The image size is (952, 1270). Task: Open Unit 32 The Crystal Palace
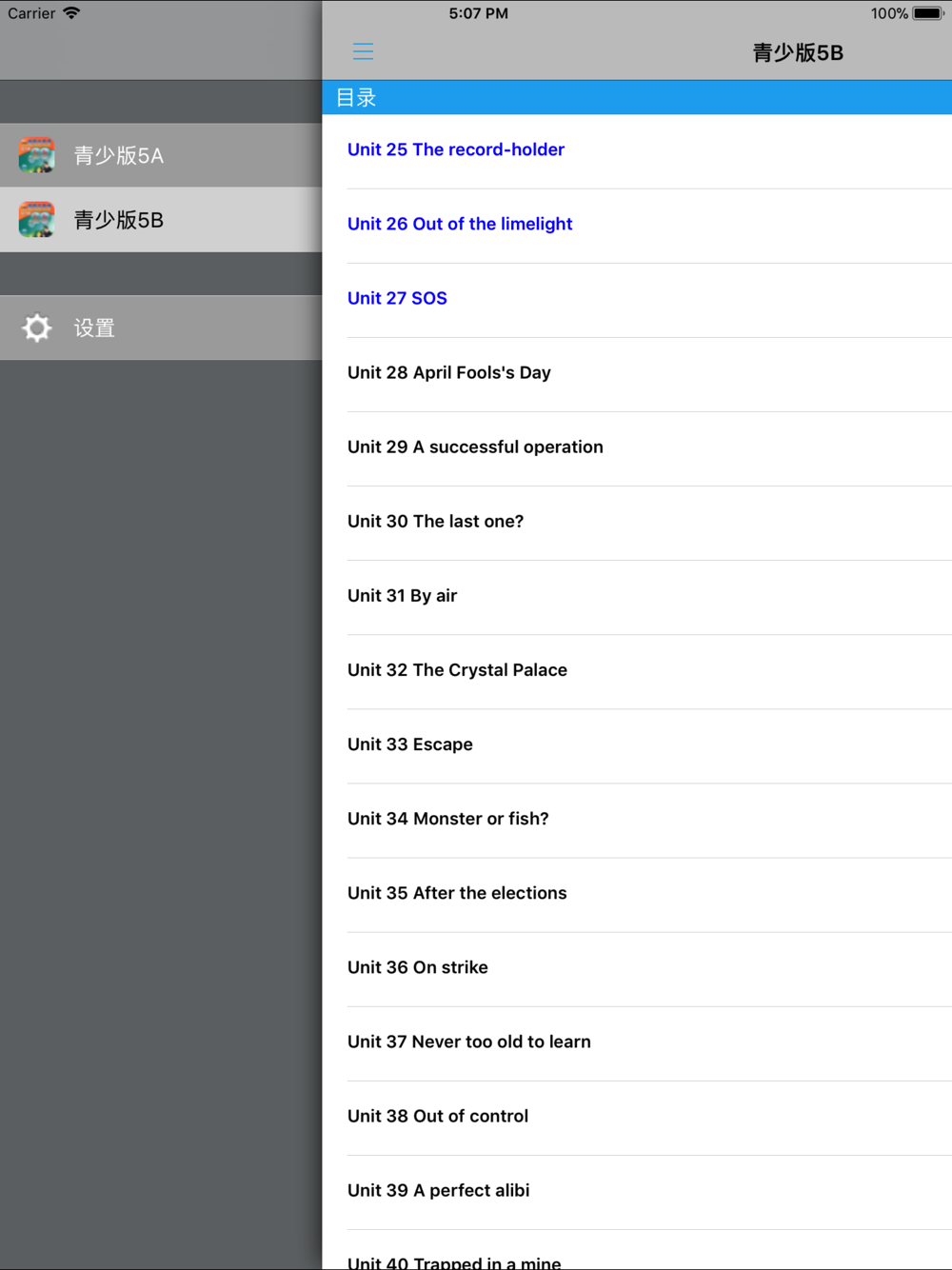coord(457,669)
